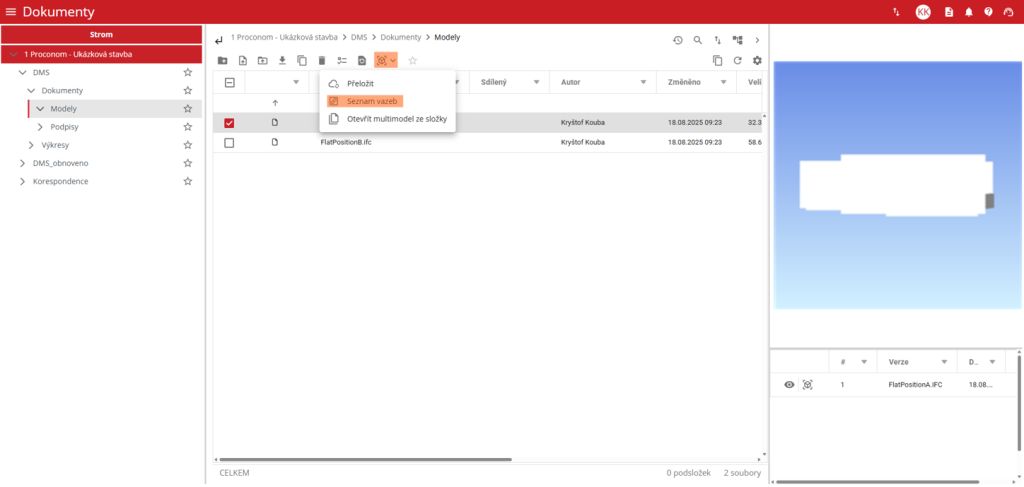The height and width of the screenshot is (487, 1024).
Task: Expand the Podpisy tree folder
Action: 40,127
